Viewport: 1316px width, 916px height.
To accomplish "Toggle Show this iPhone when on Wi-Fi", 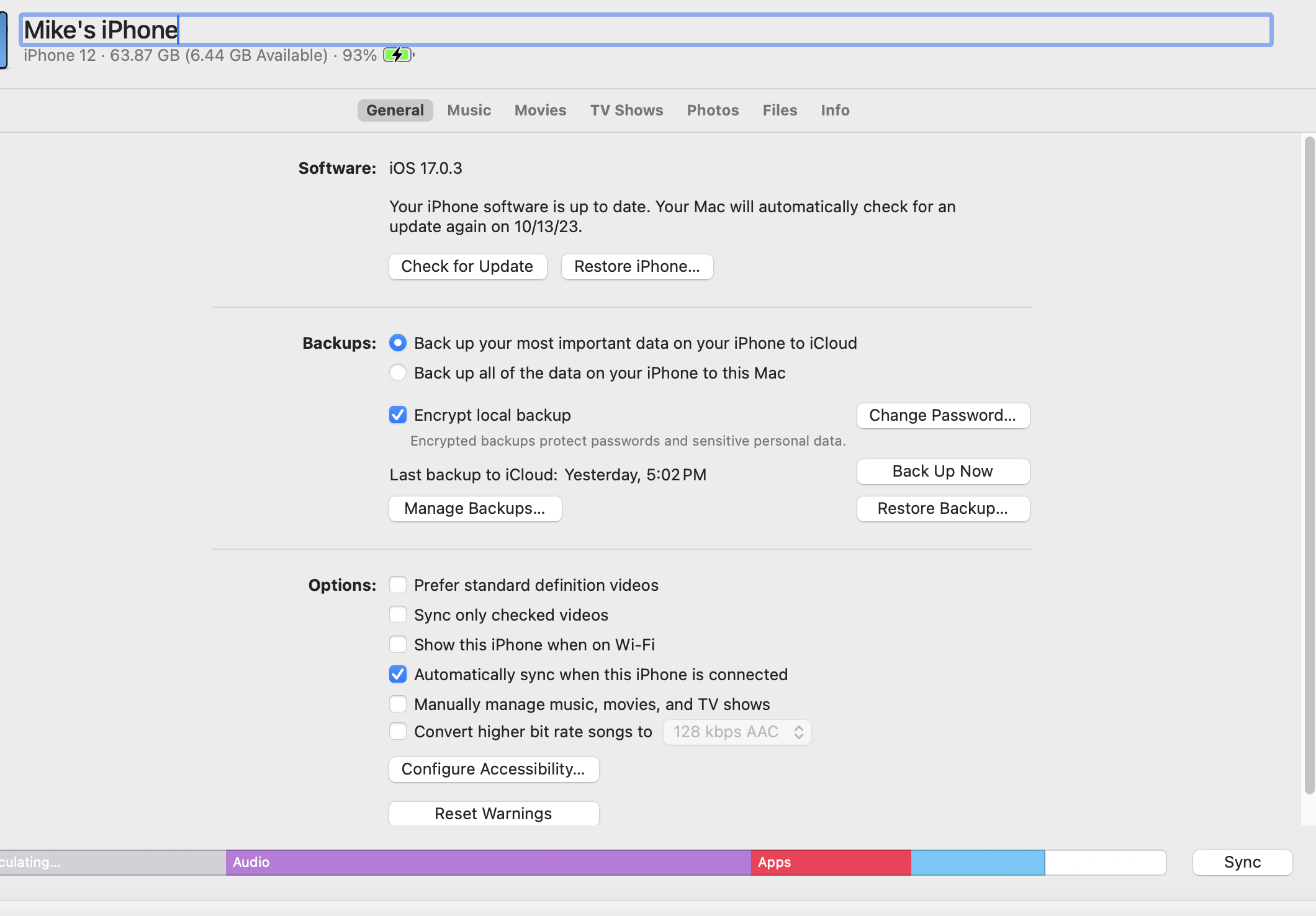I will click(x=398, y=644).
